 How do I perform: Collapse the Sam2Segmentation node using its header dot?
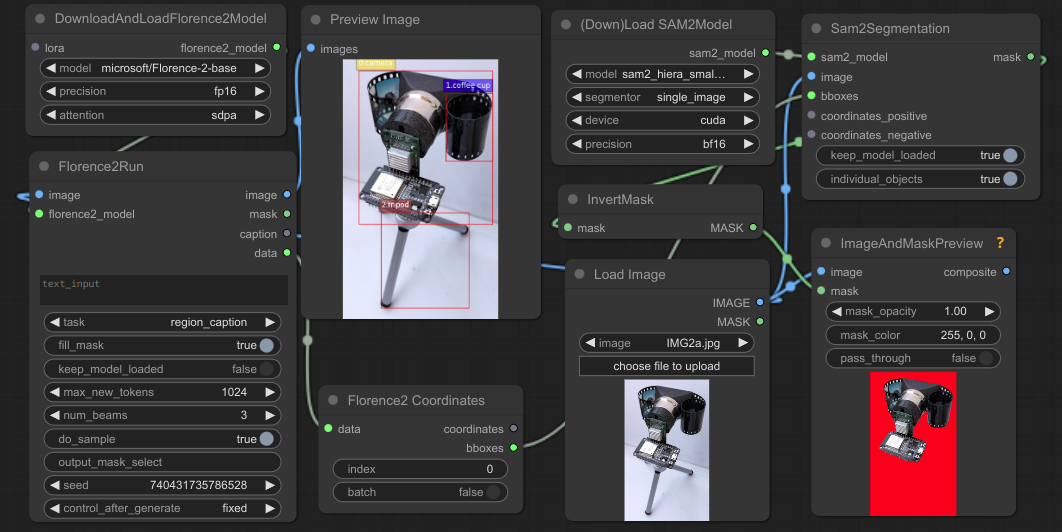[815, 28]
